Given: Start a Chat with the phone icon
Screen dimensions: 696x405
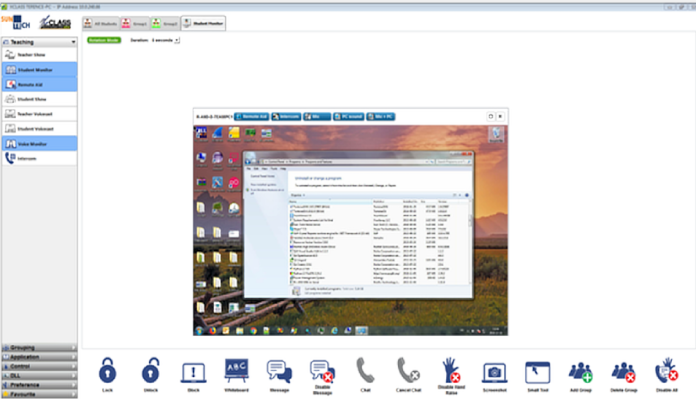Looking at the screenshot, I should (365, 370).
